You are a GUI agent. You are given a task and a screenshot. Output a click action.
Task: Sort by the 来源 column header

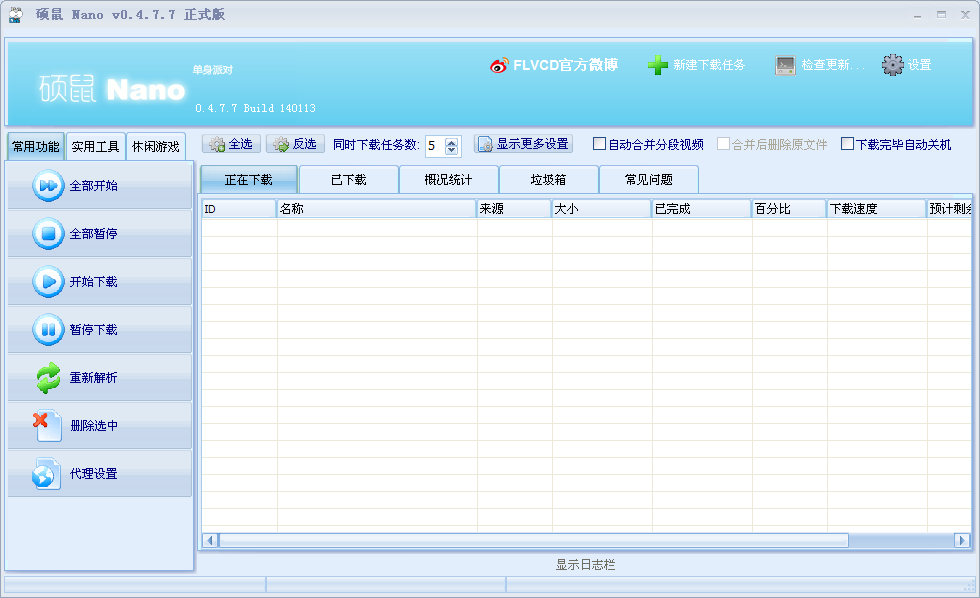click(x=514, y=209)
